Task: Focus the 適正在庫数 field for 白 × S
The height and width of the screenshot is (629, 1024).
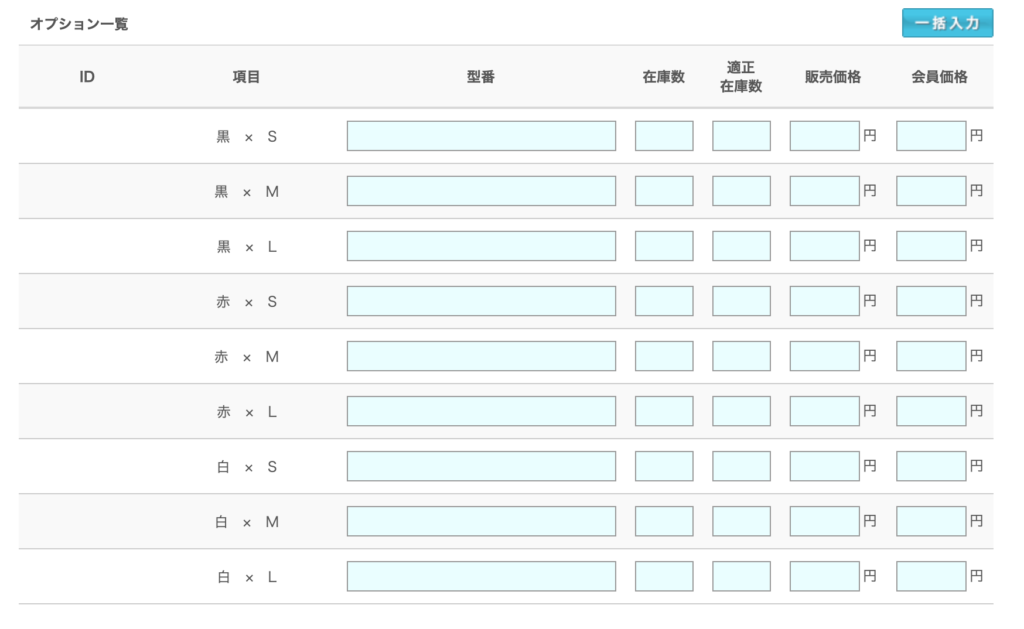Action: (x=741, y=466)
